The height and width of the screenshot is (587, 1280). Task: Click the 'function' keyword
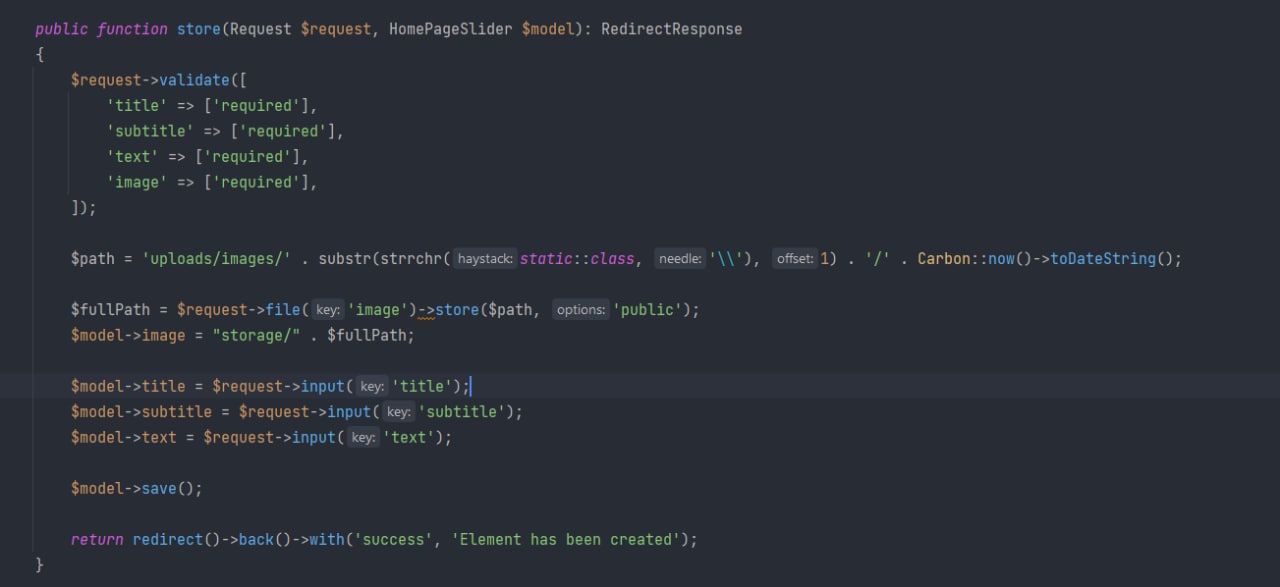pyautogui.click(x=132, y=29)
